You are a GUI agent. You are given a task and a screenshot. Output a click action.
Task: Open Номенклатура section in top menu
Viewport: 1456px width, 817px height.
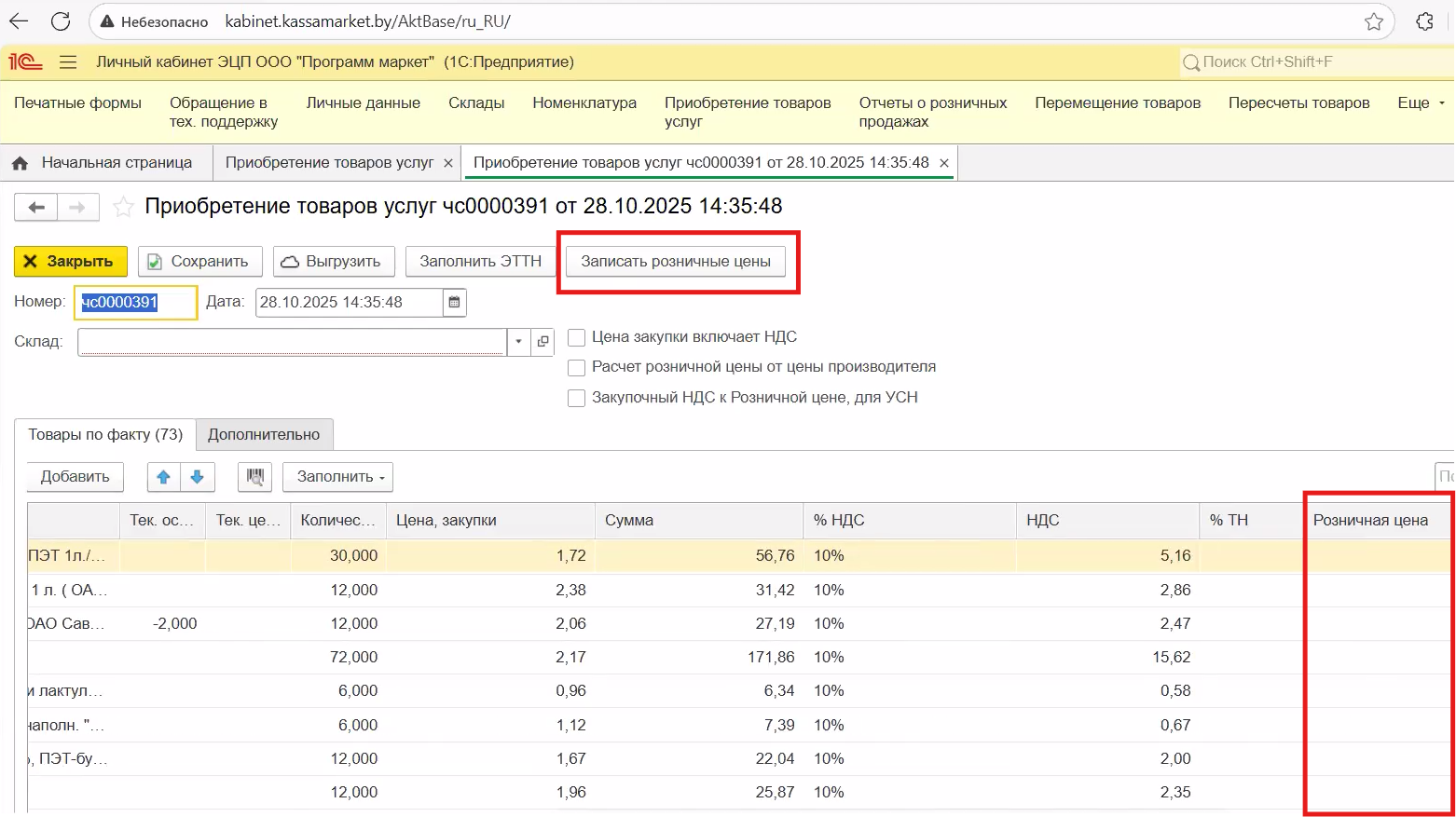584,103
